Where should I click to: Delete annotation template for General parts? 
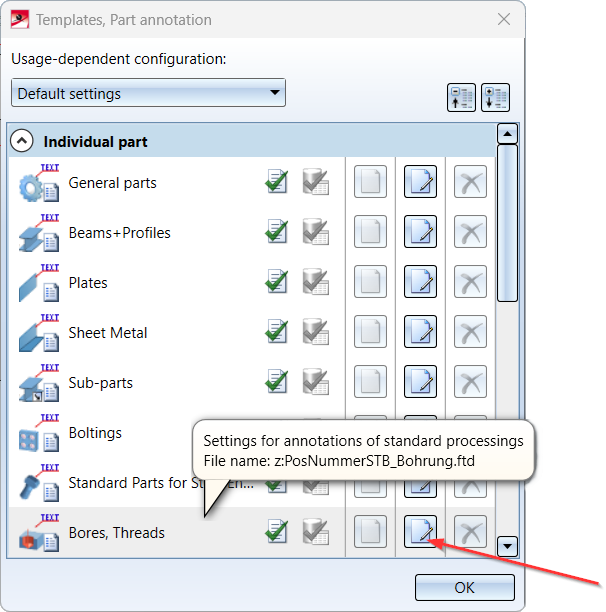tap(470, 181)
